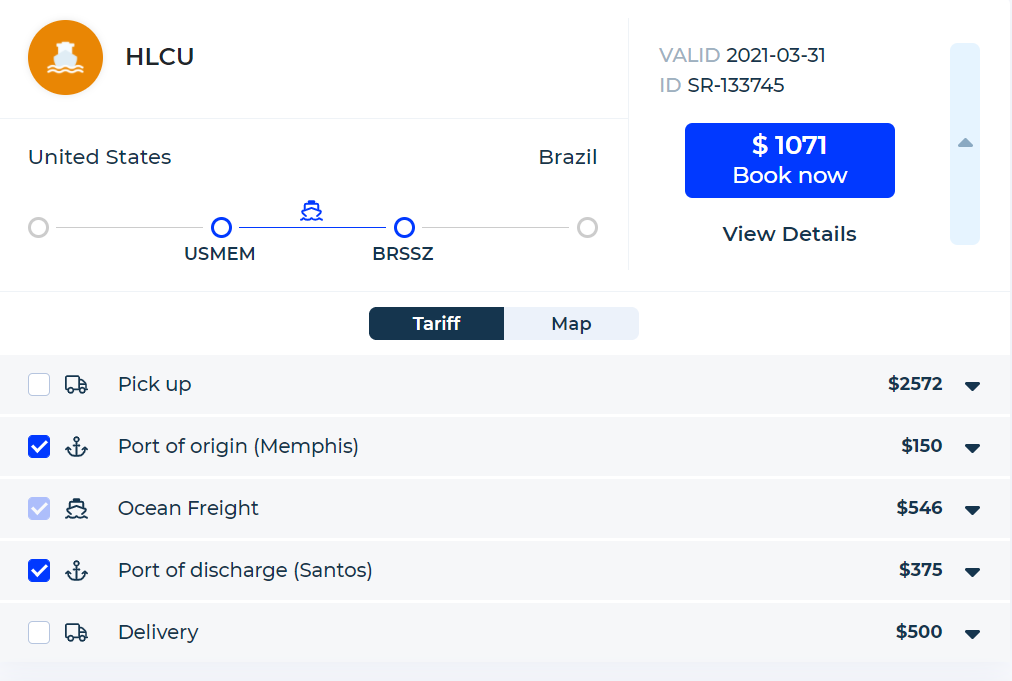
Task: Enable the Delivery checkbox
Action: (39, 633)
